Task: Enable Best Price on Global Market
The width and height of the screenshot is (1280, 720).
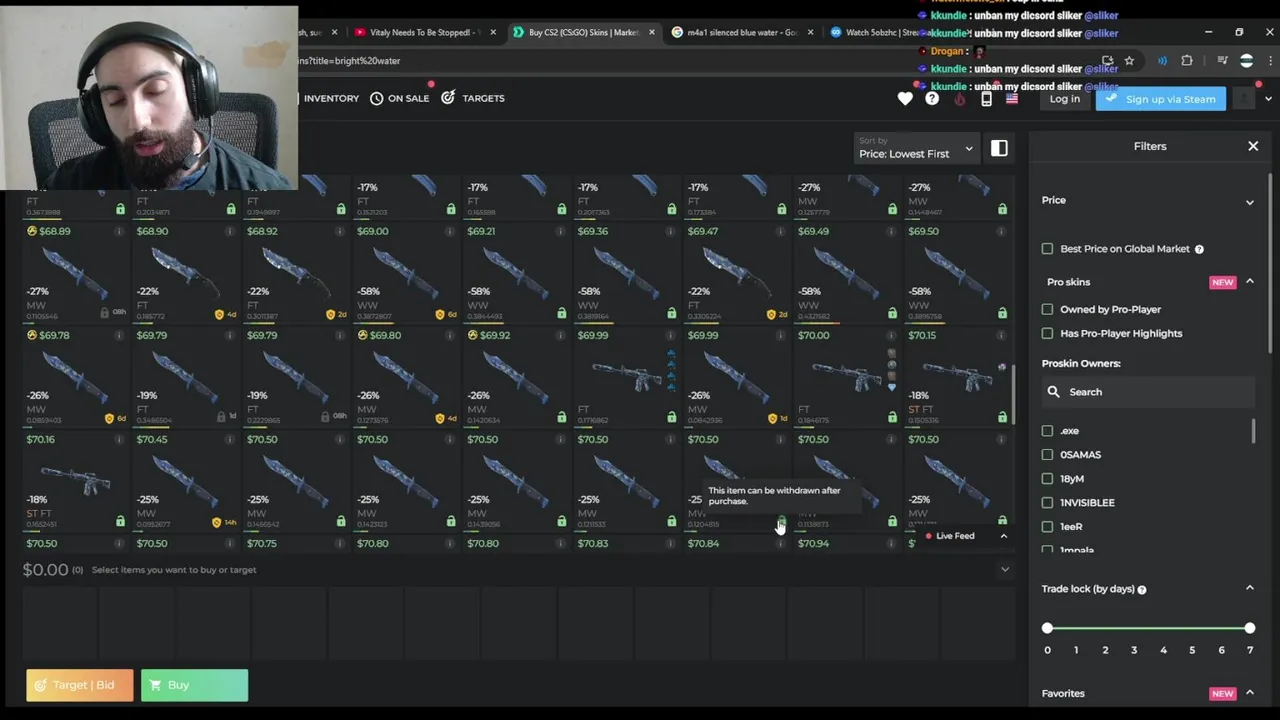Action: [x=1047, y=249]
